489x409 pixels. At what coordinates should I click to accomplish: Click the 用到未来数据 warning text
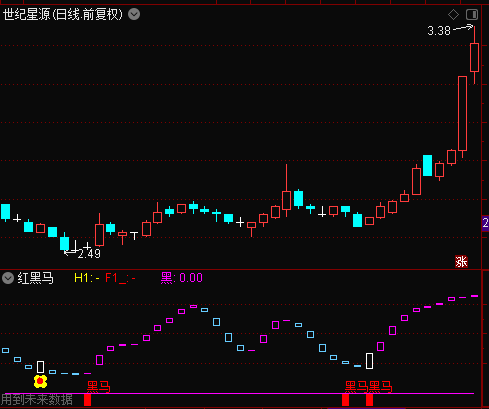[37, 400]
